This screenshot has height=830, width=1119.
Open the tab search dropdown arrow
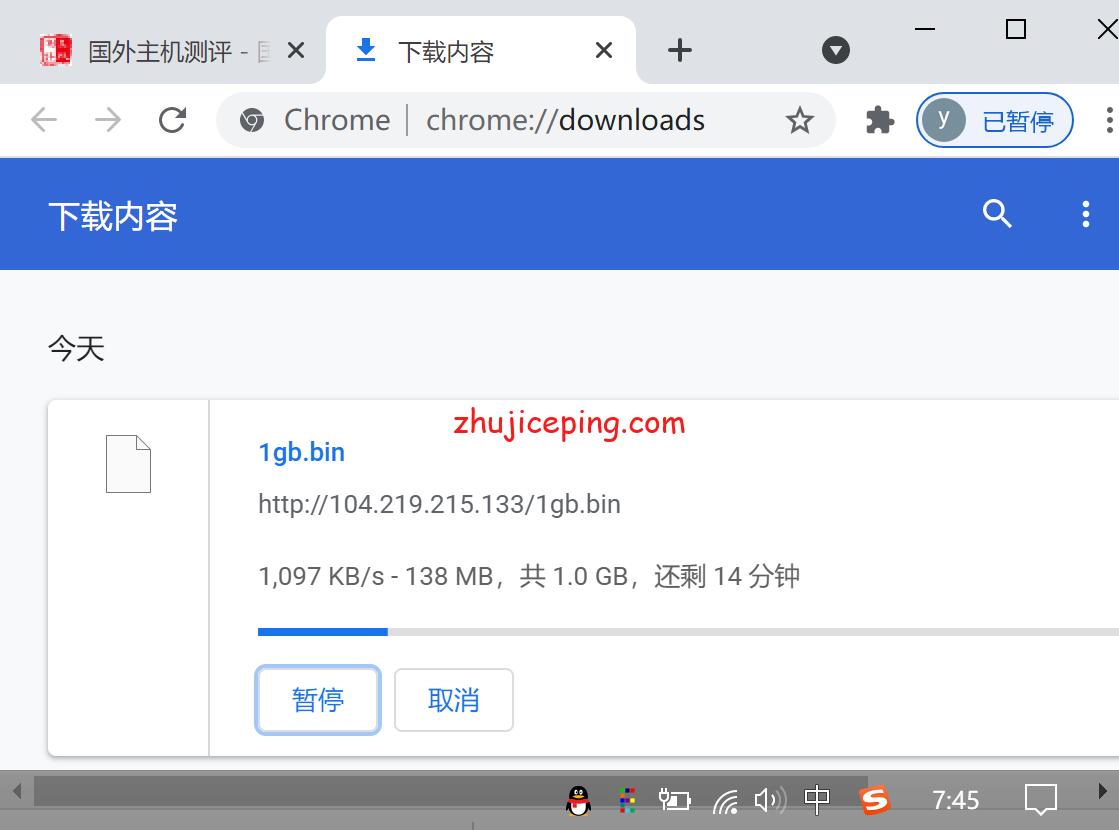pos(836,51)
